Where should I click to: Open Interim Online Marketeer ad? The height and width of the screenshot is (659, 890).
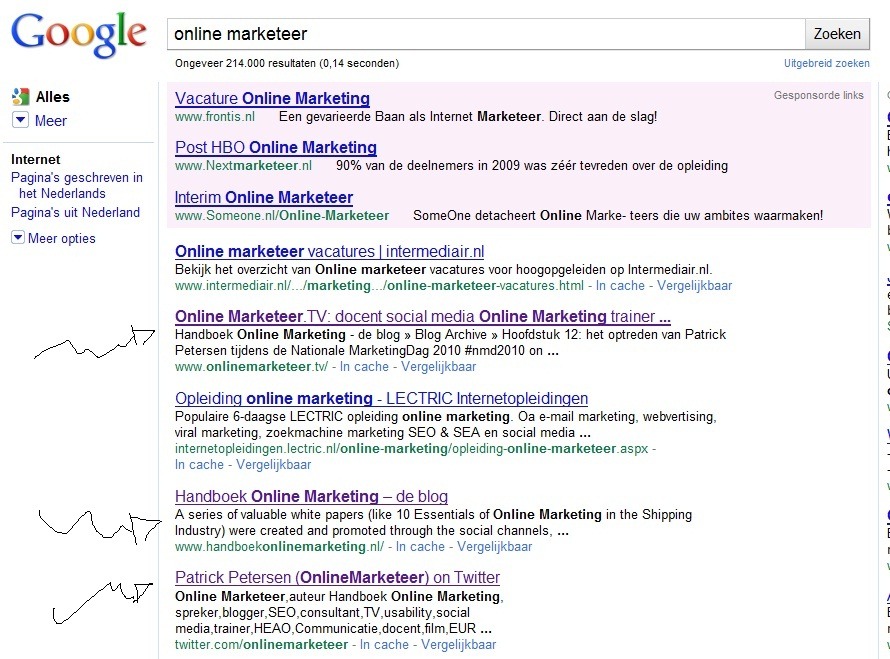point(263,197)
